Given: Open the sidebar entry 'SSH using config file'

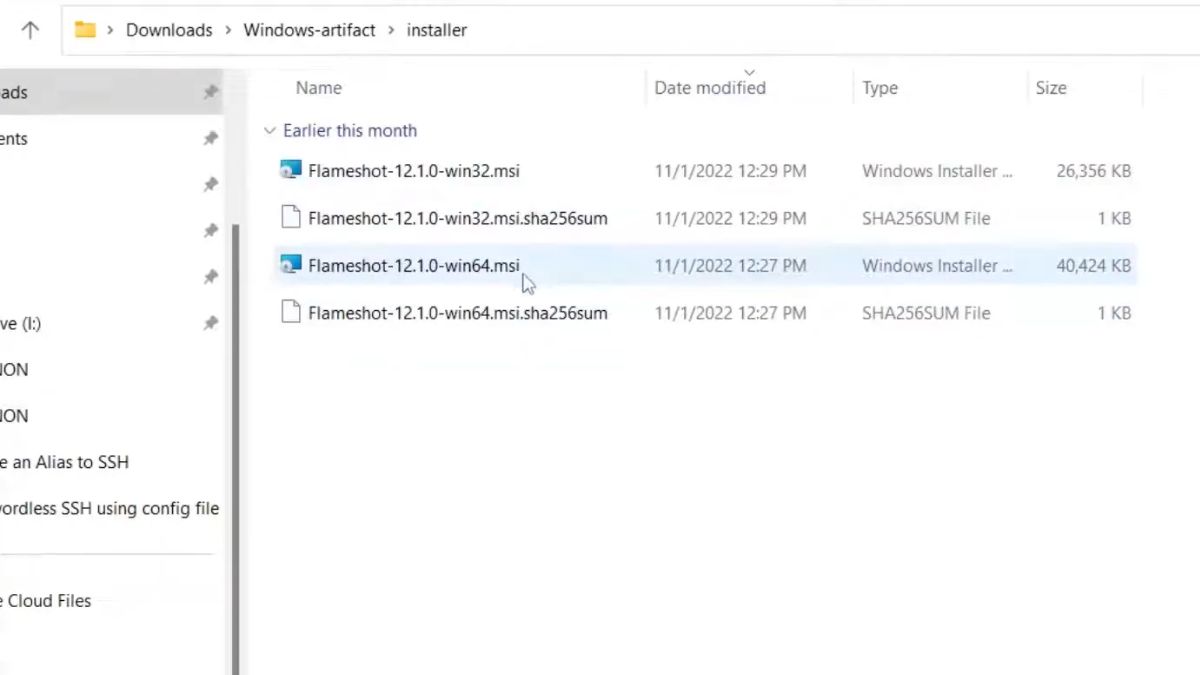Looking at the screenshot, I should click(109, 508).
